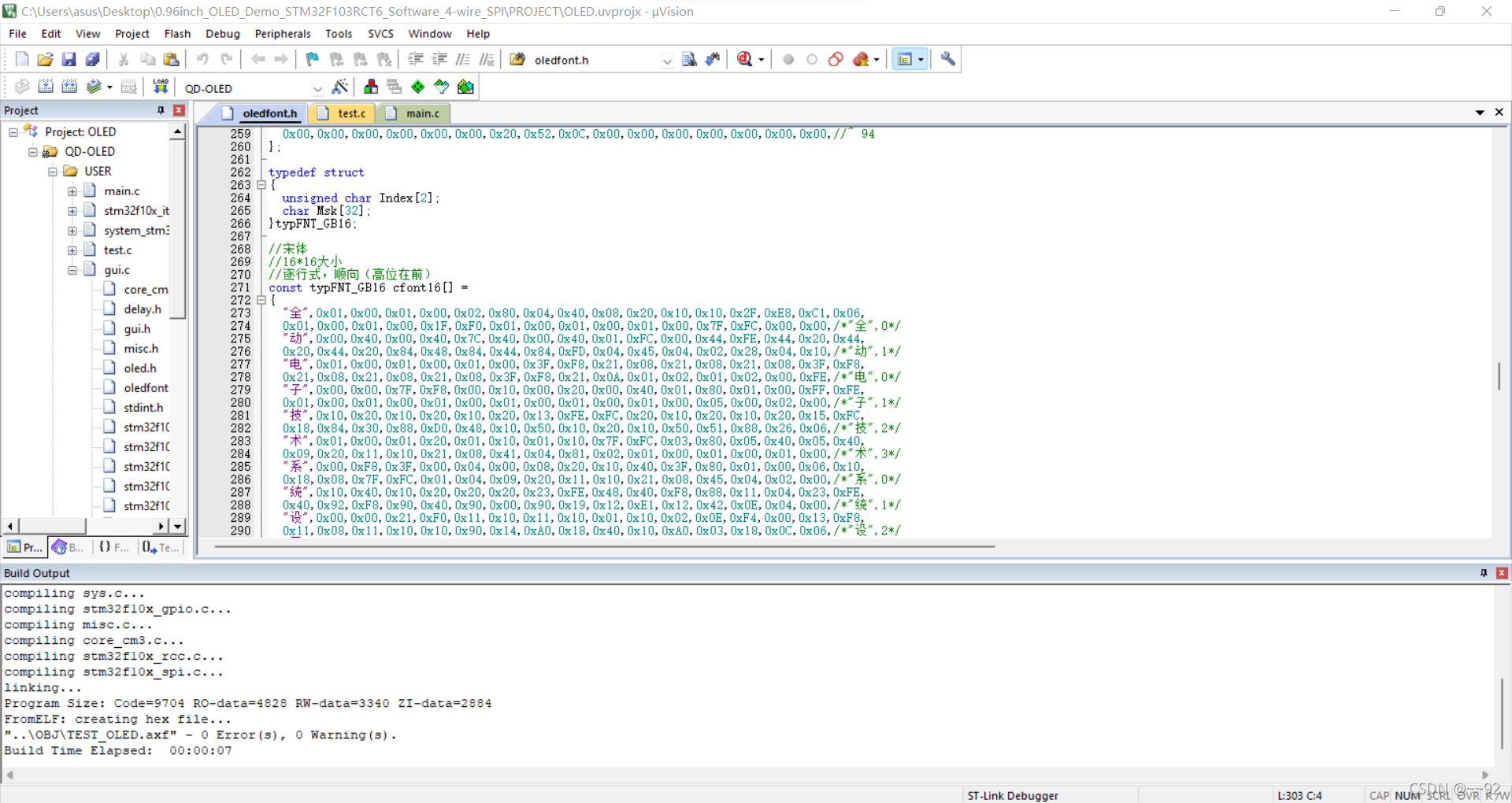
Task: Open the Project menu
Action: 132,34
